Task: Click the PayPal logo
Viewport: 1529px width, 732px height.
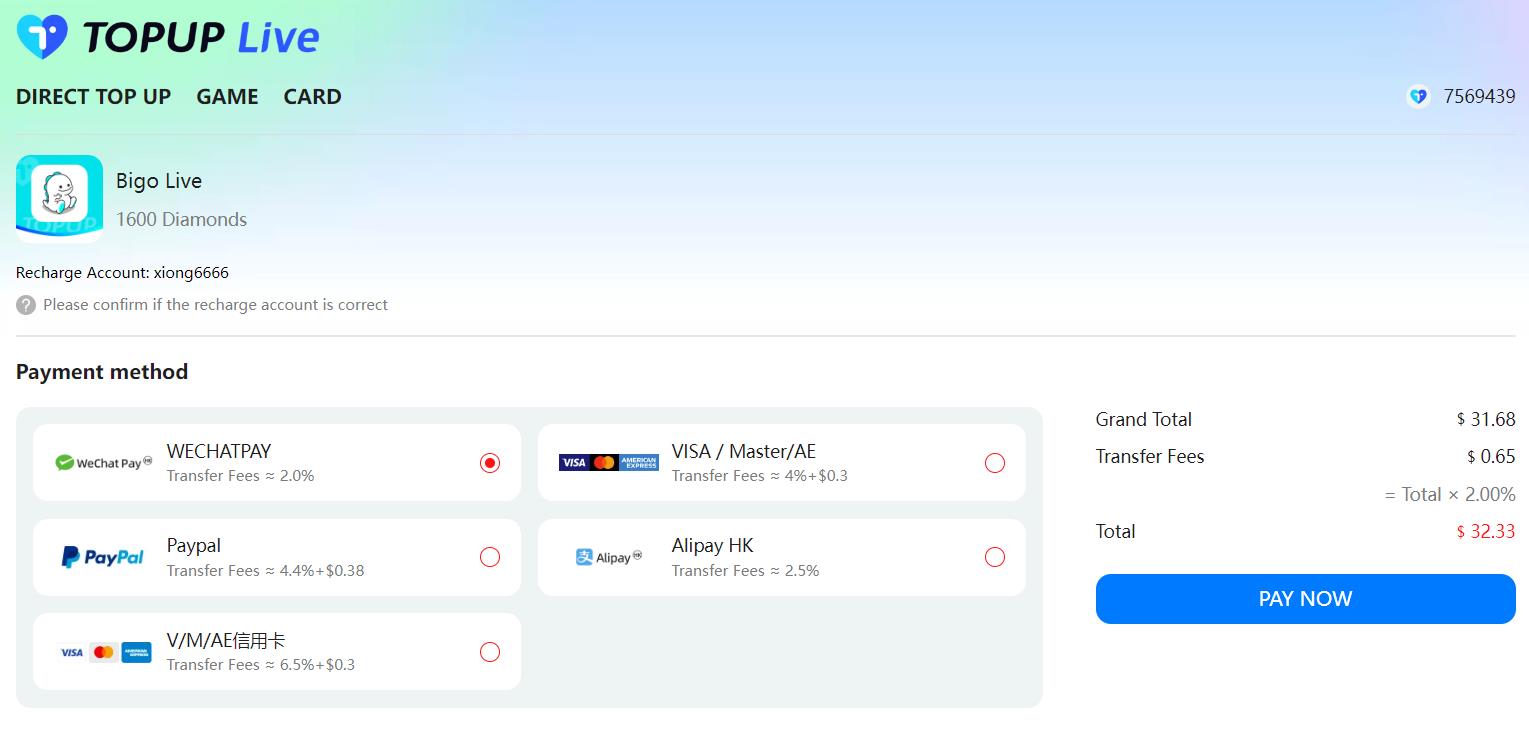Action: point(103,557)
